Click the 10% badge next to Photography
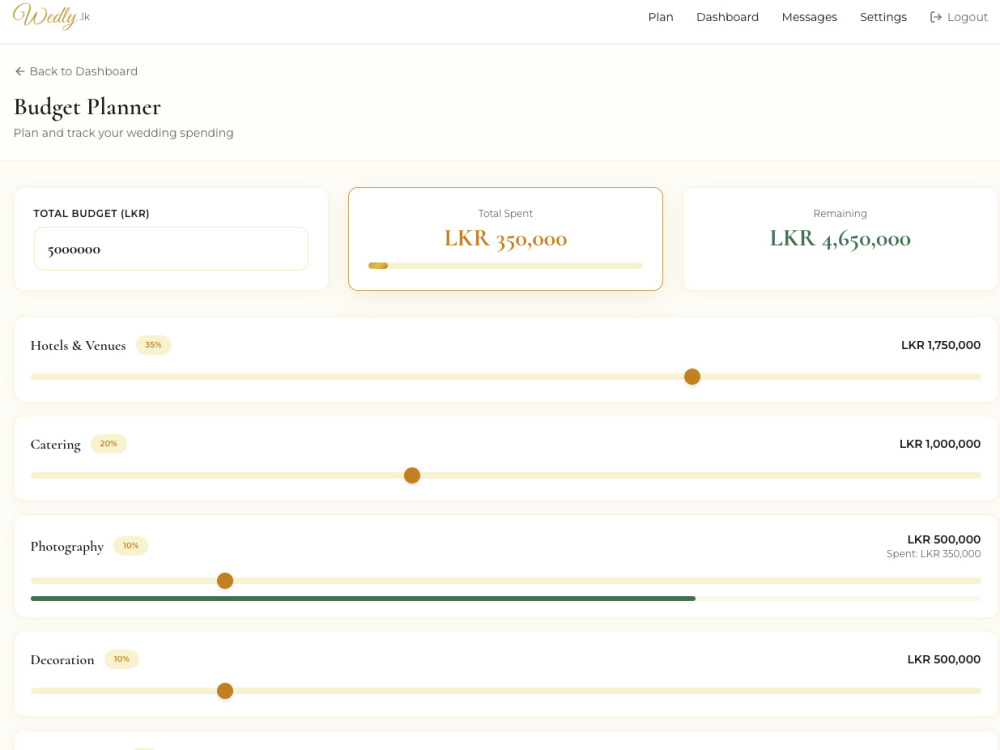This screenshot has width=1000, height=750. tap(131, 546)
